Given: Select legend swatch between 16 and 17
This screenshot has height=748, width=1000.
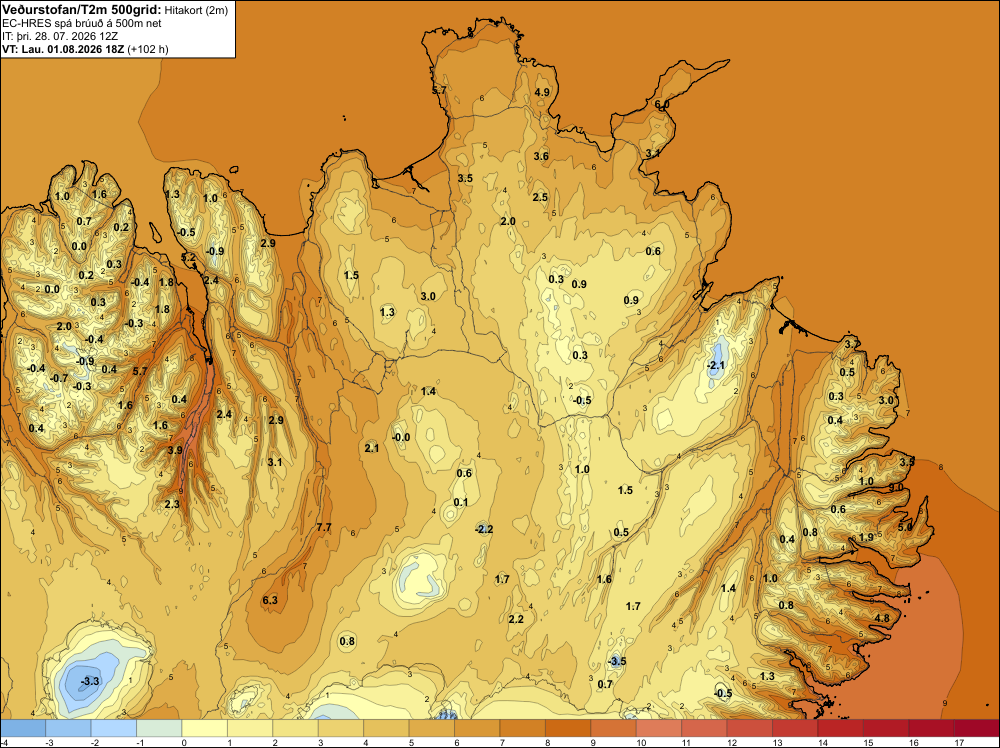Looking at the screenshot, I should (932, 727).
